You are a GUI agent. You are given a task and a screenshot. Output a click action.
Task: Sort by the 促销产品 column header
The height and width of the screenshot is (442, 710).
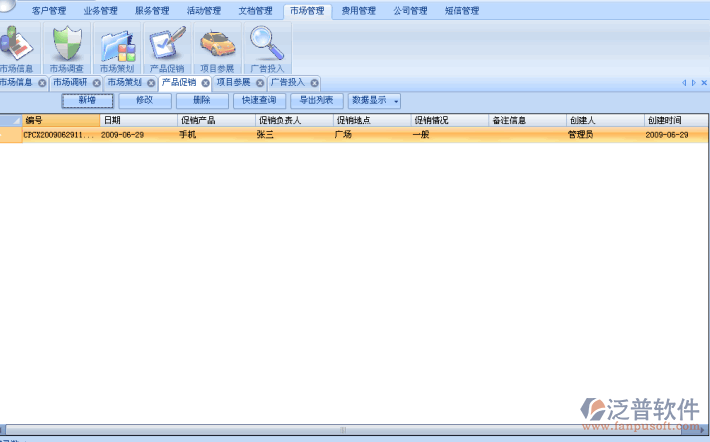[216, 120]
